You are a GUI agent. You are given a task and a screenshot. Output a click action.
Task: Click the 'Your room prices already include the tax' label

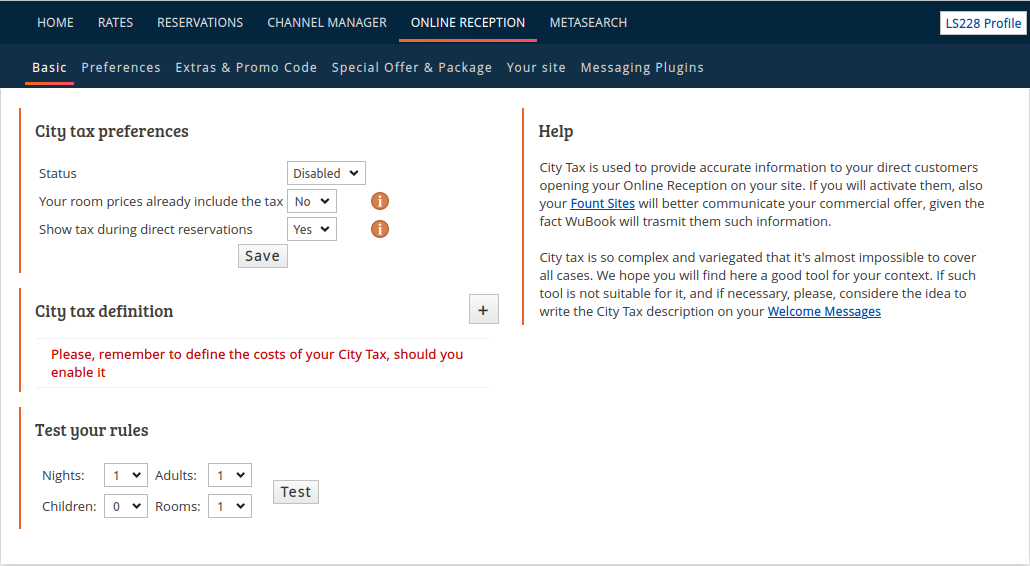tap(161, 202)
